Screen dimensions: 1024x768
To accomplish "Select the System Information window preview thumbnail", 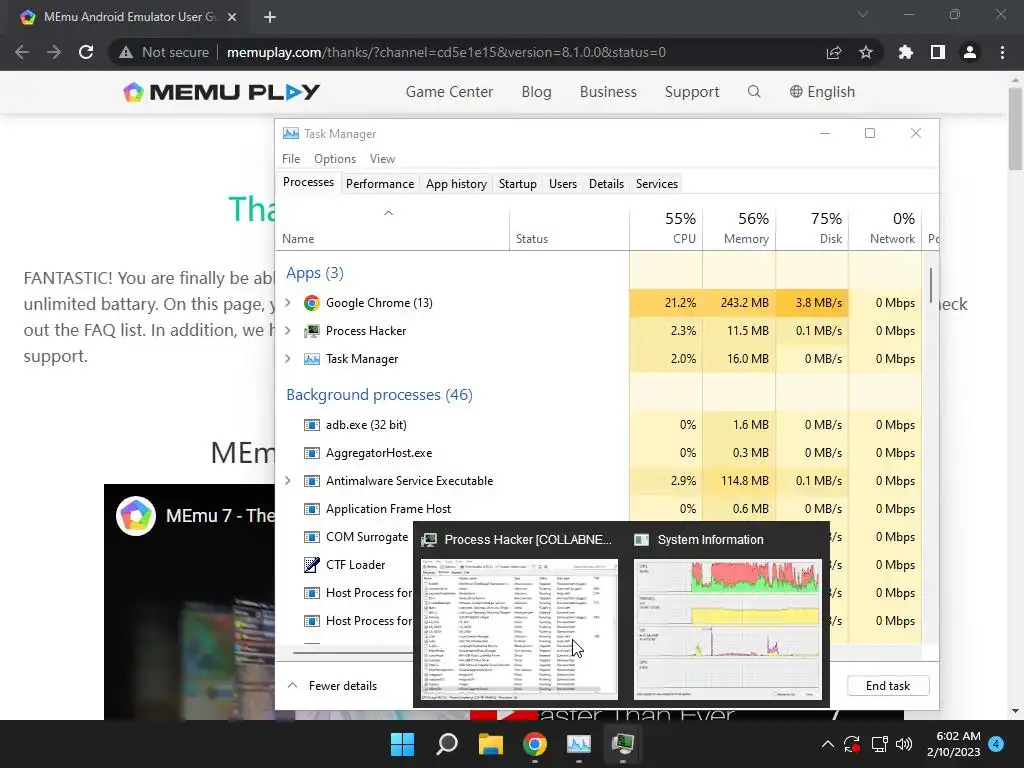I will tap(728, 628).
